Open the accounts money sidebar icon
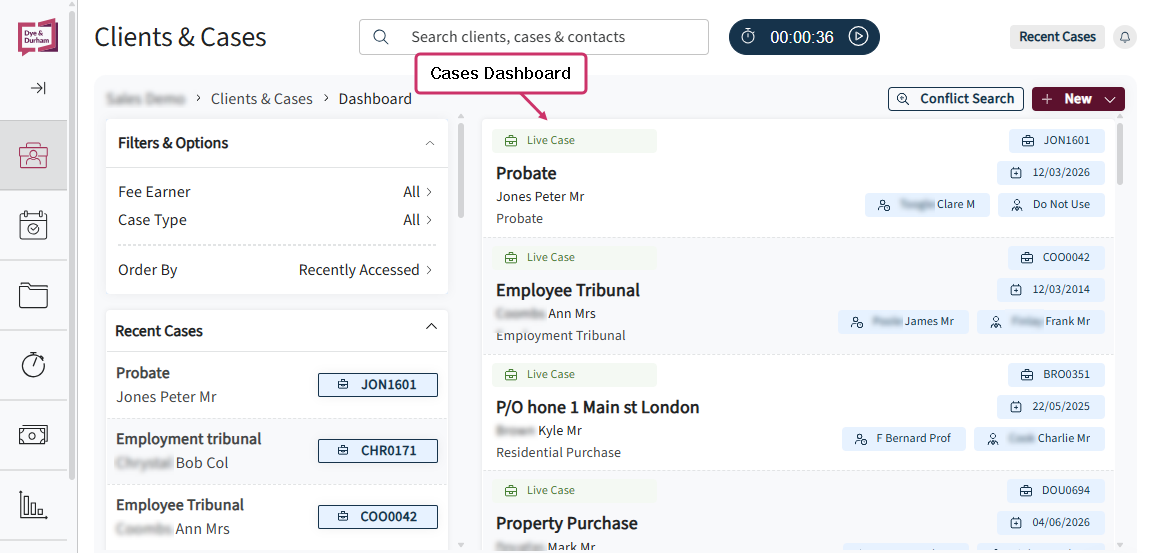 (x=33, y=435)
